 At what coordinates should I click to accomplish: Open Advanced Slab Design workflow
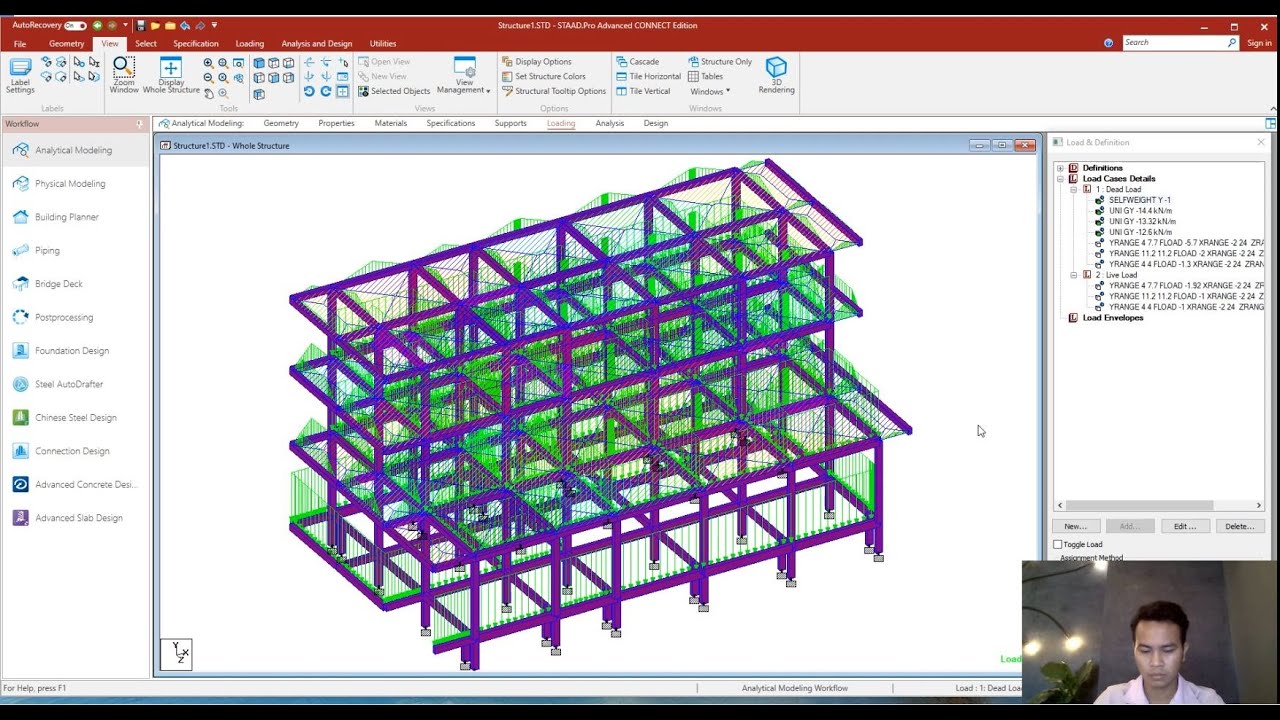click(75, 518)
